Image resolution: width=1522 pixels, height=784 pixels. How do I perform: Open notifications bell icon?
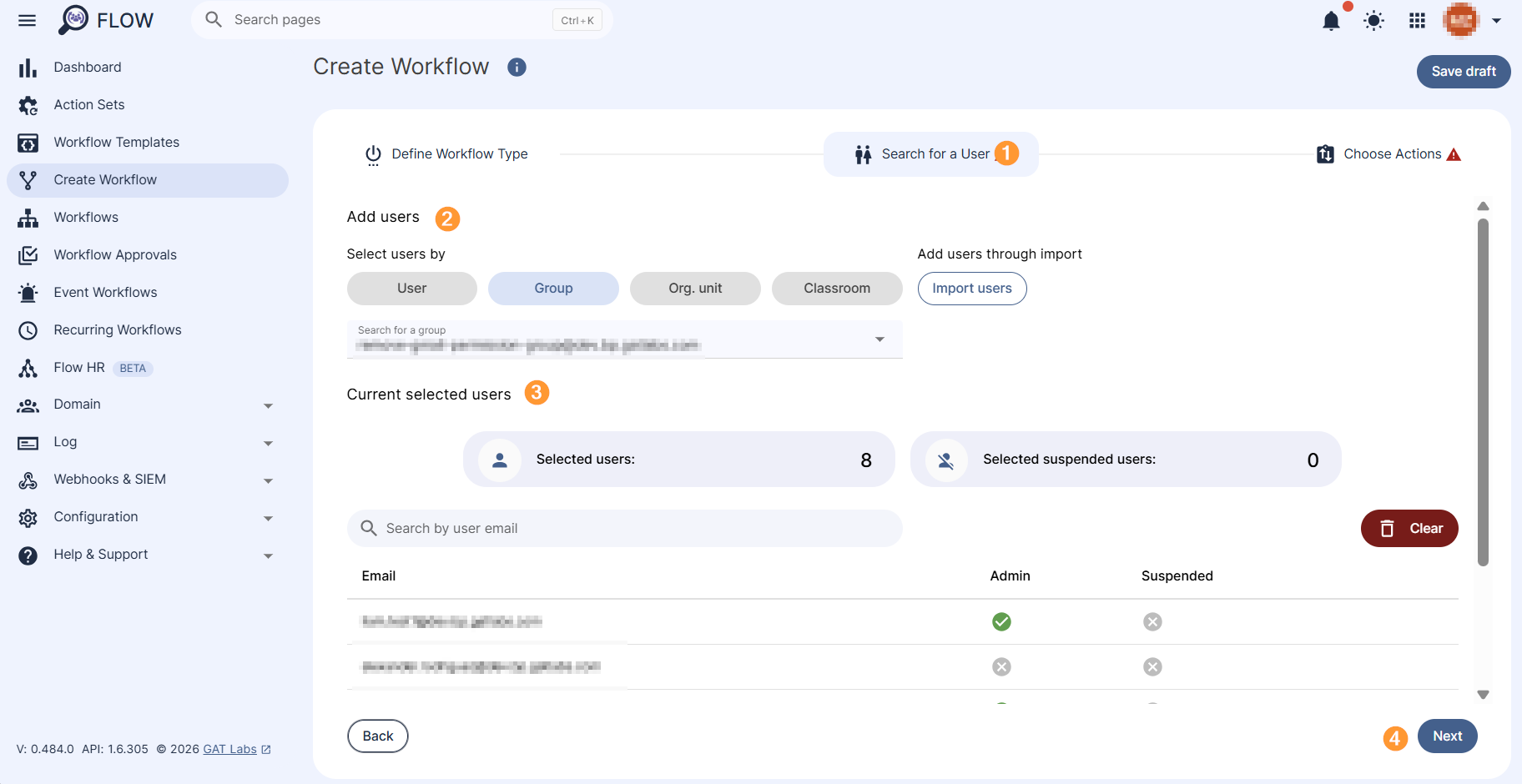pos(1331,20)
